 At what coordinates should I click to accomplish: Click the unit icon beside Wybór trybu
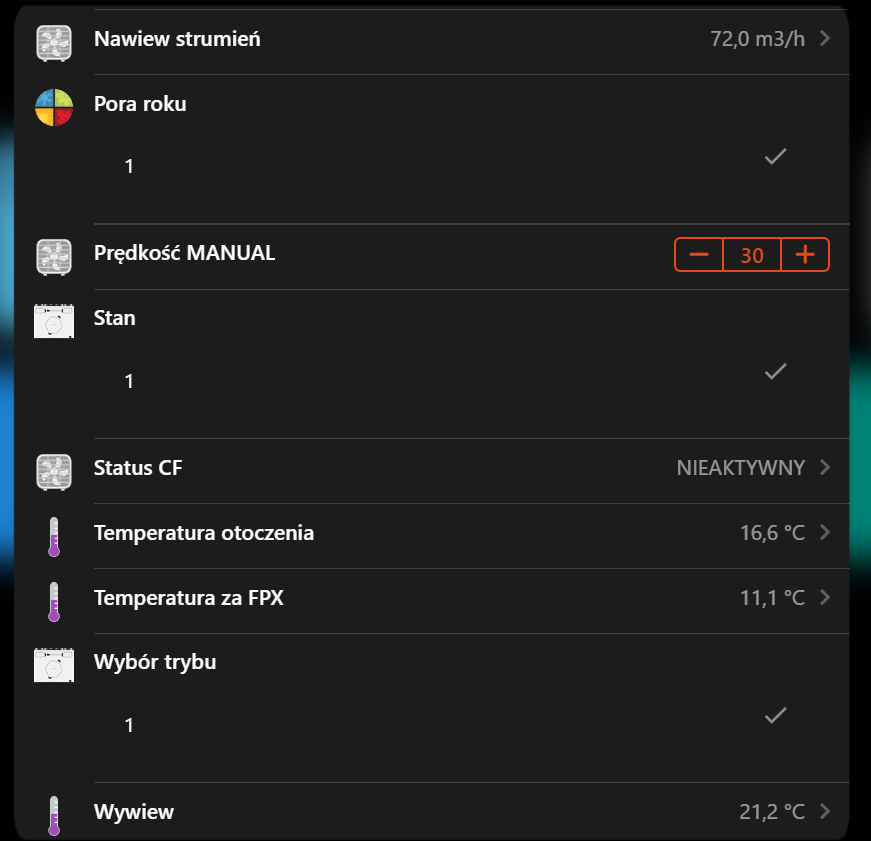coord(54,664)
